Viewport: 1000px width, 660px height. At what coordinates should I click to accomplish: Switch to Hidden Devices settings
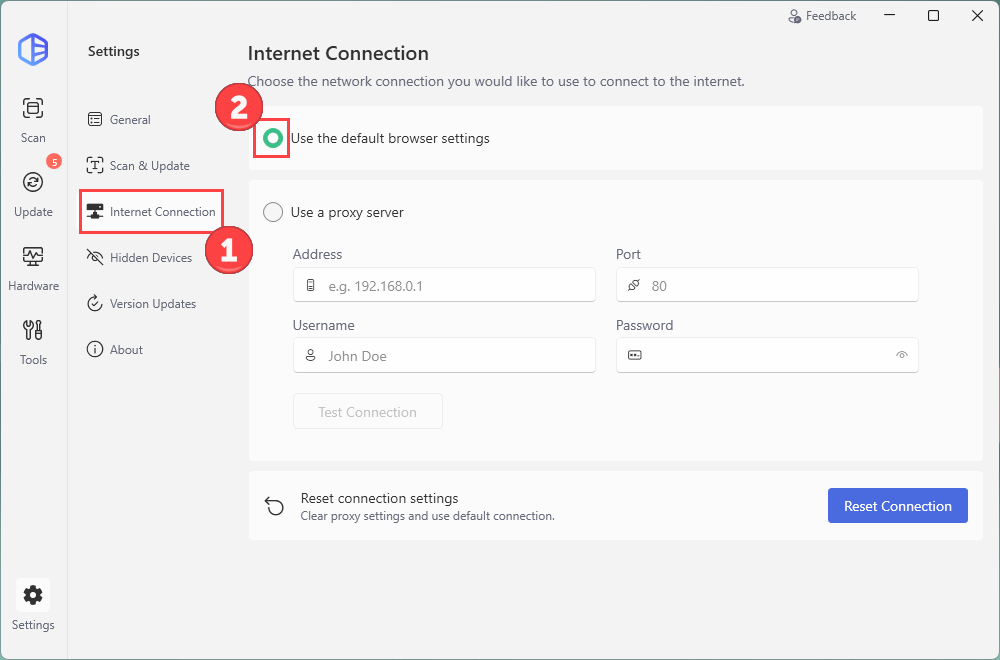point(150,258)
